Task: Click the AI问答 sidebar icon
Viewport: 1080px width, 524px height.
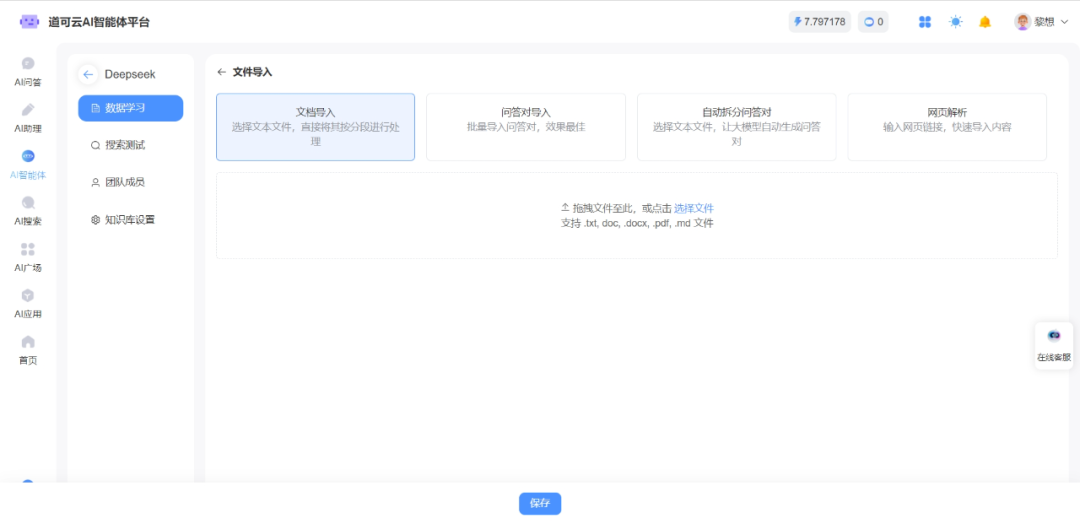Action: tap(28, 64)
